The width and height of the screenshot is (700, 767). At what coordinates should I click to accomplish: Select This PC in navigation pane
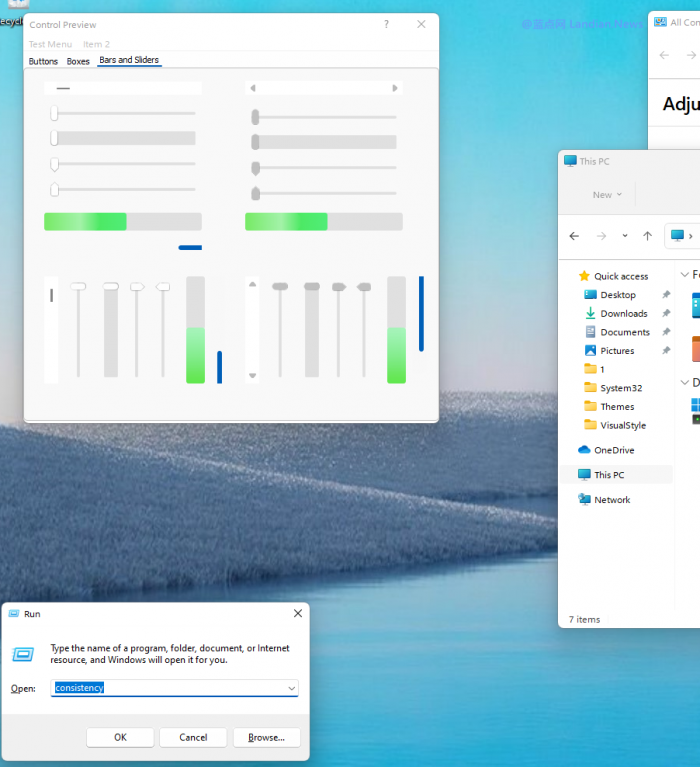coord(616,474)
